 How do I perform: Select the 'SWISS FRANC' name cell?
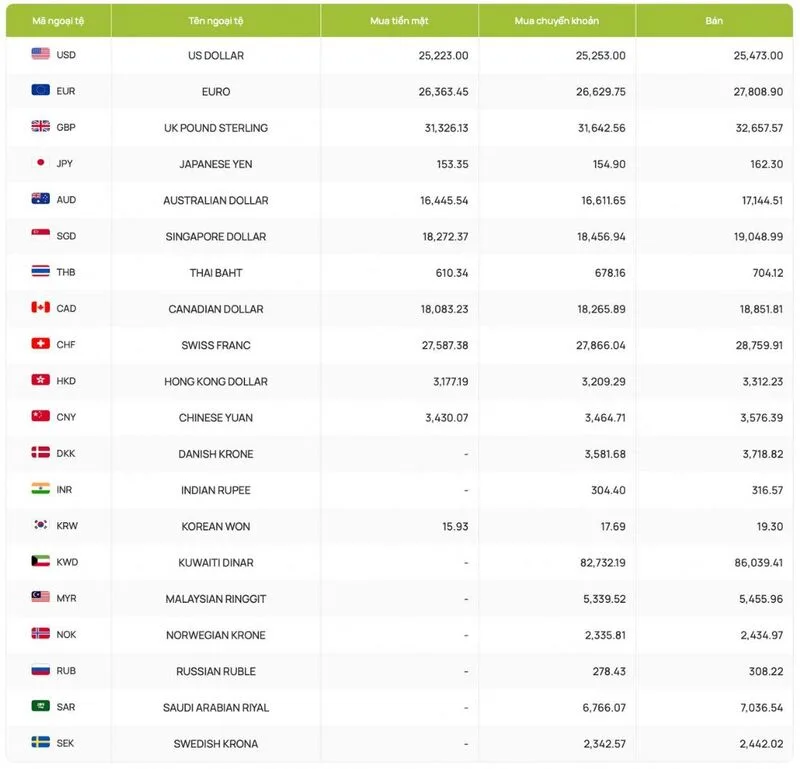coord(216,345)
